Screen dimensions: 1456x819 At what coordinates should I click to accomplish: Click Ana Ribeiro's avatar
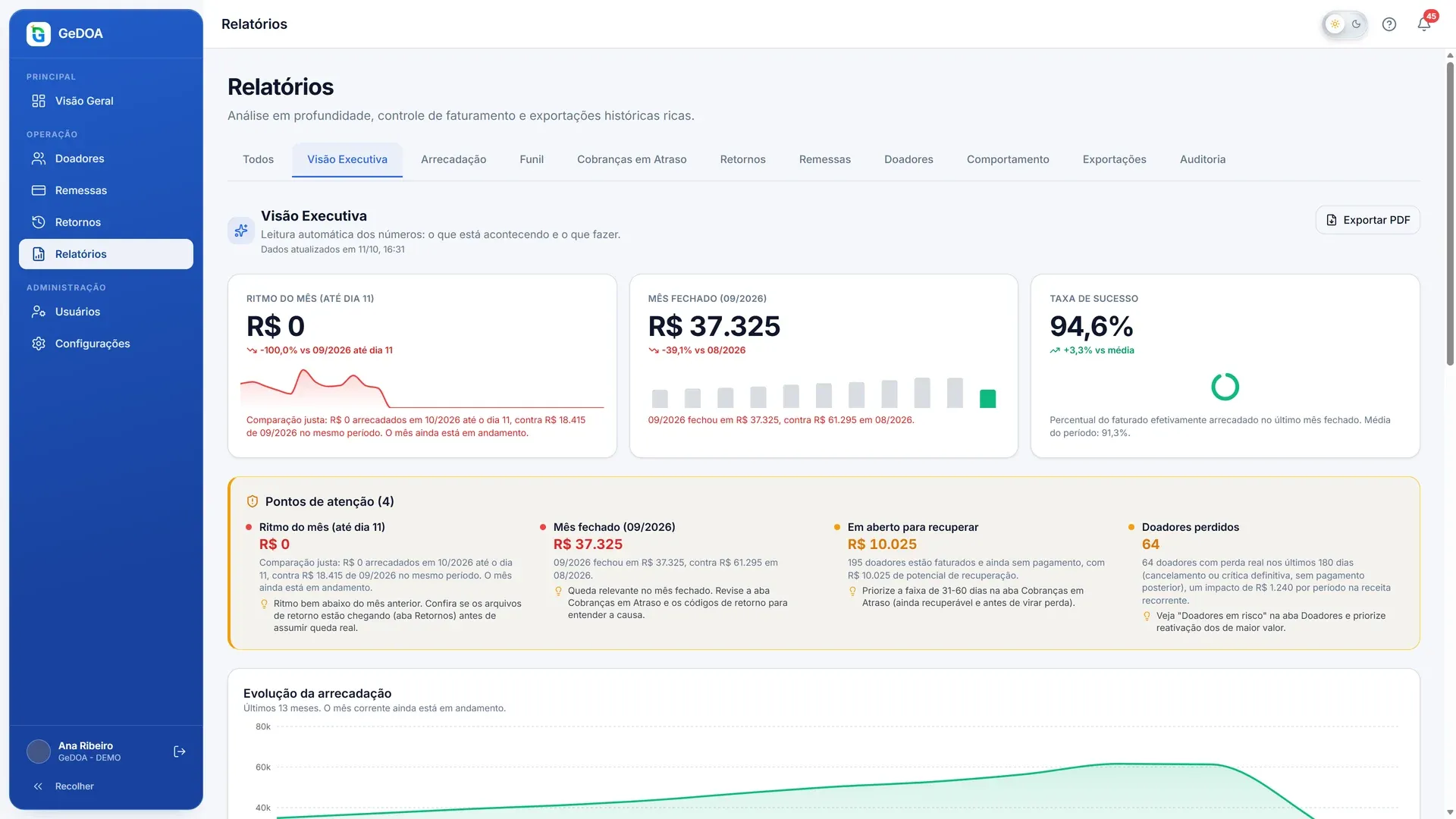[39, 752]
